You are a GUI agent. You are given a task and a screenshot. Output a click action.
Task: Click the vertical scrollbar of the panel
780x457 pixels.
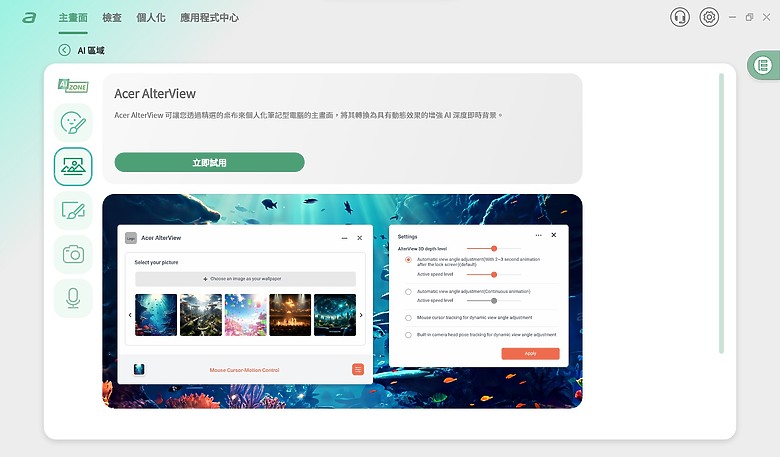coord(721,213)
